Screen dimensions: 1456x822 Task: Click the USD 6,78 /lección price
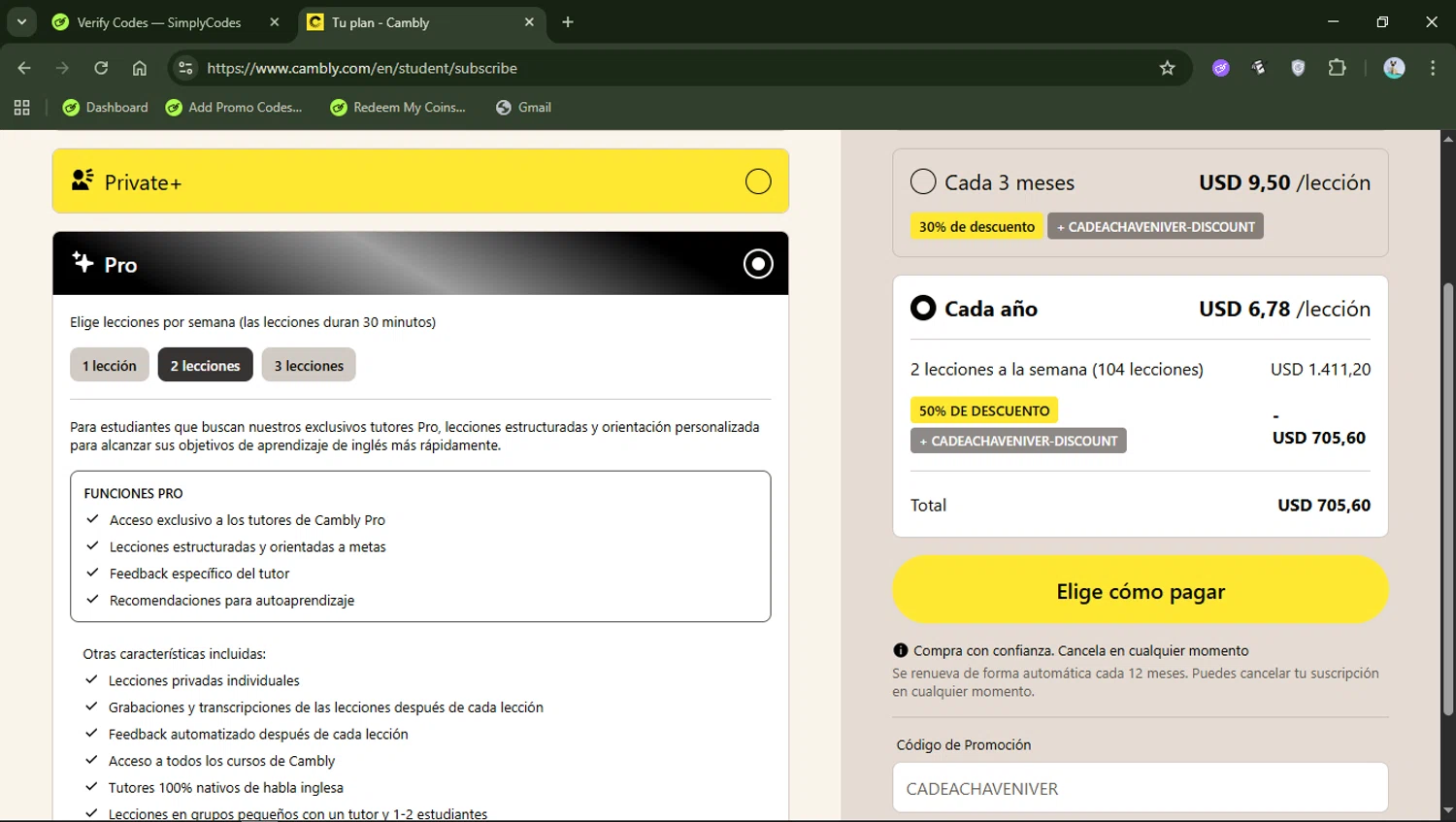[1284, 309]
